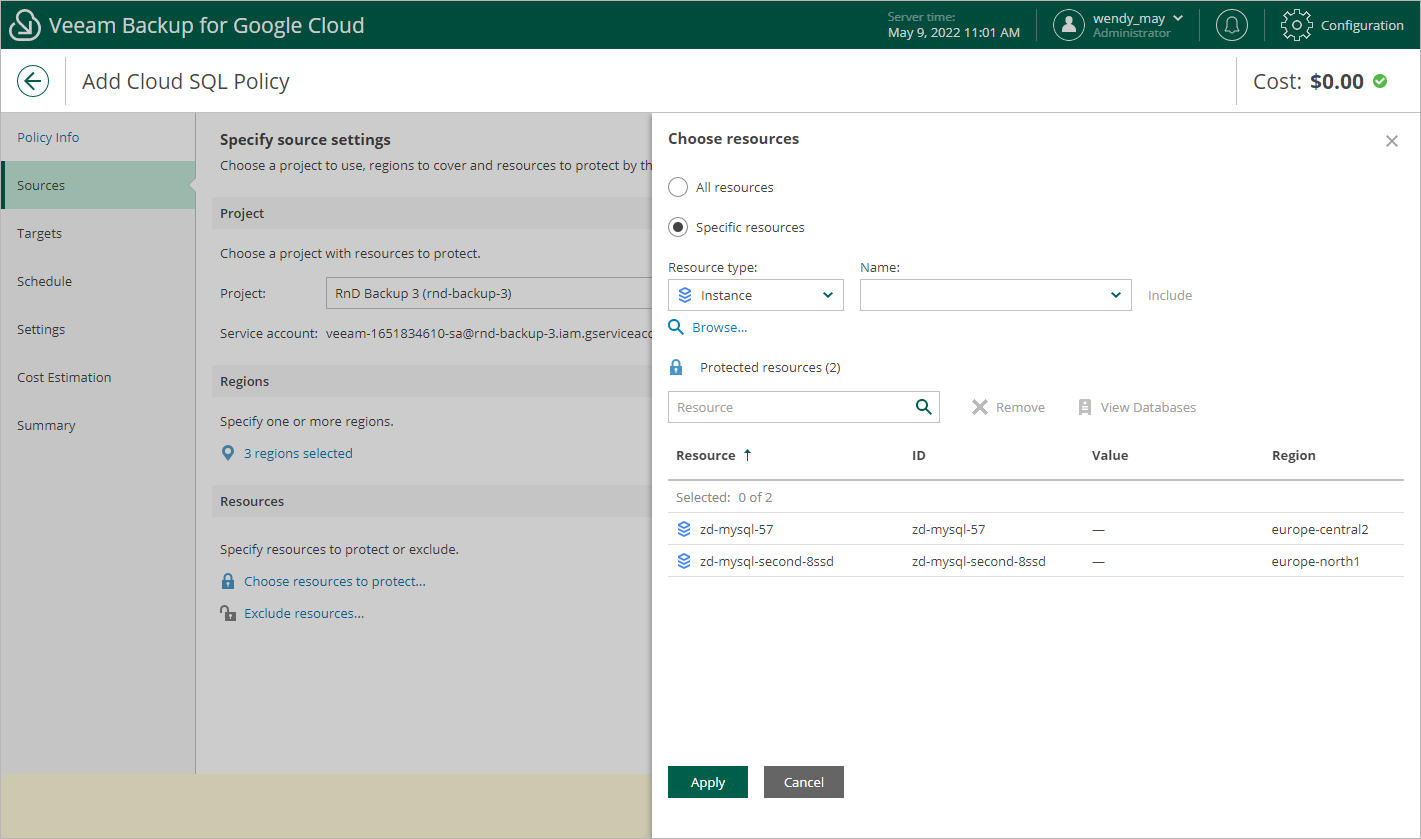The width and height of the screenshot is (1421, 839).
Task: Click the Include link
Action: coord(1170,295)
